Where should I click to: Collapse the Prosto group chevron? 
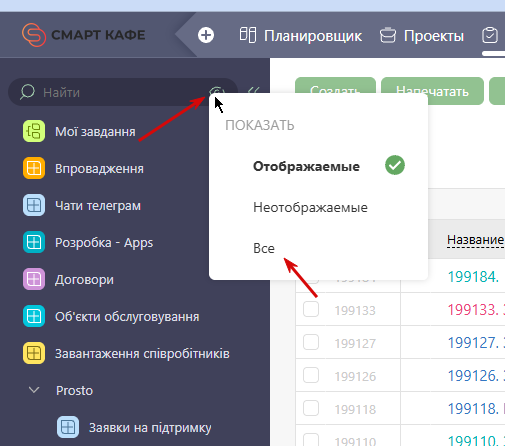pos(34,390)
